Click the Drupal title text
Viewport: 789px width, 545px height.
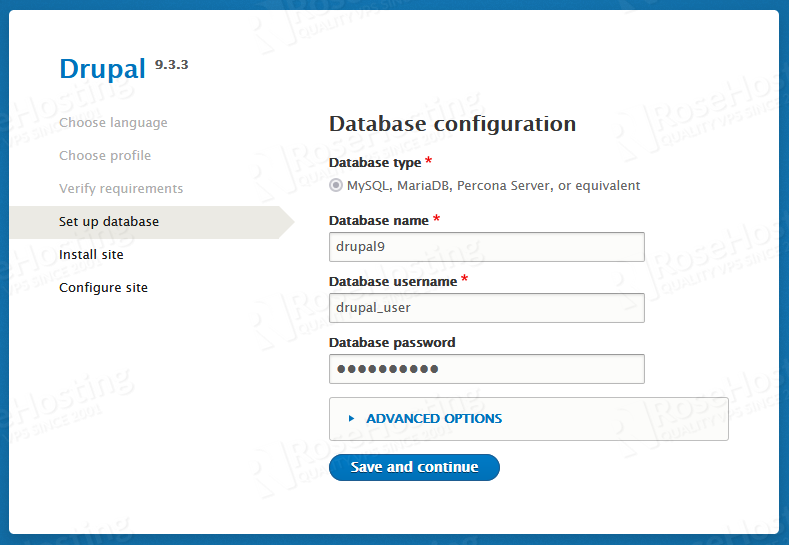(103, 68)
